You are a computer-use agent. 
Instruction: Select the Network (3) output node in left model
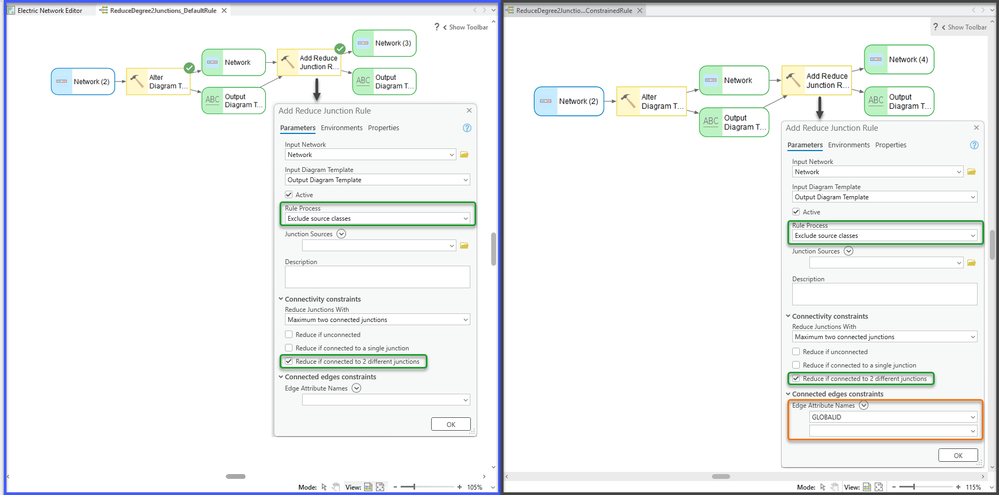pos(384,43)
